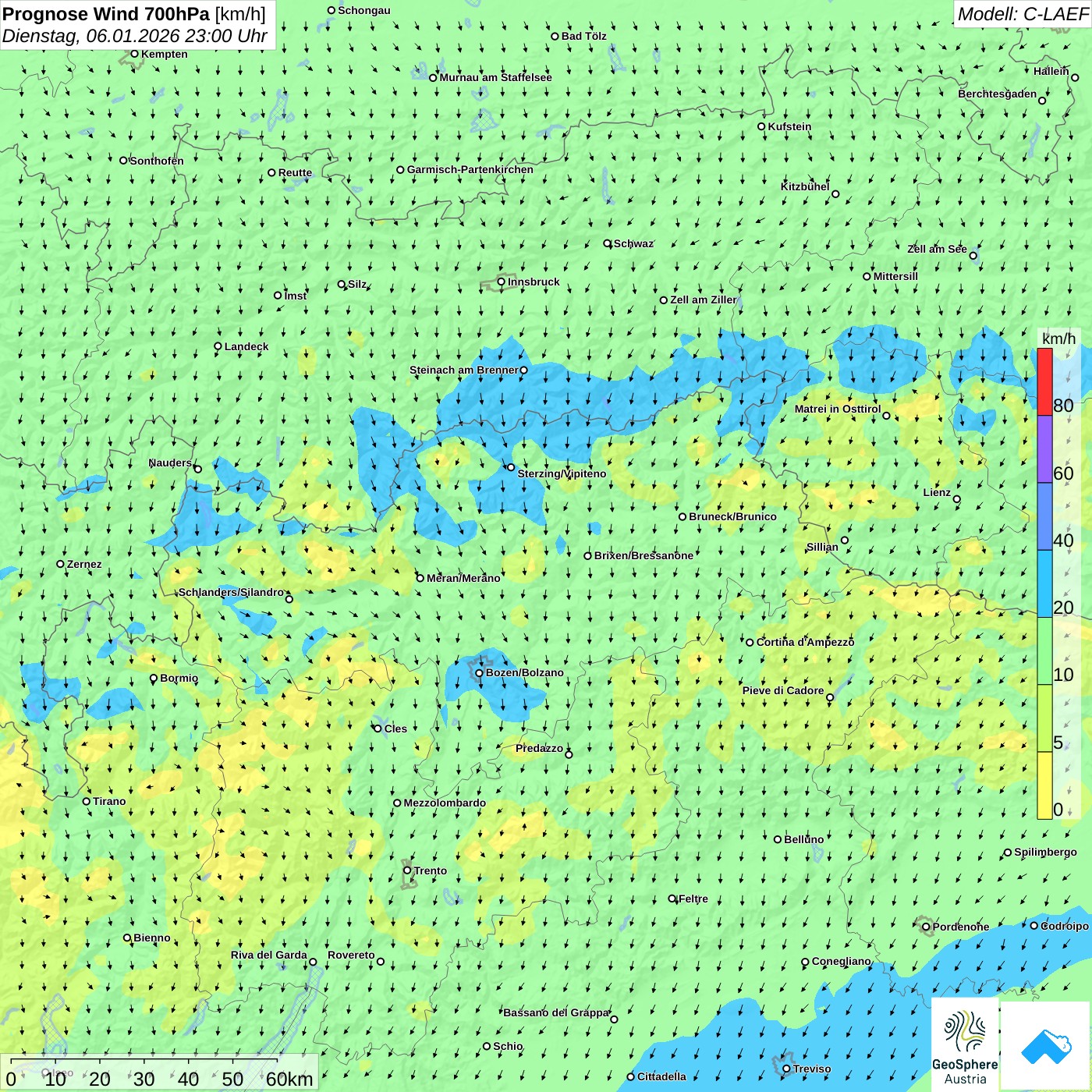The height and width of the screenshot is (1092, 1092).
Task: Click the Pieve di Cadore label
Action: (x=783, y=690)
